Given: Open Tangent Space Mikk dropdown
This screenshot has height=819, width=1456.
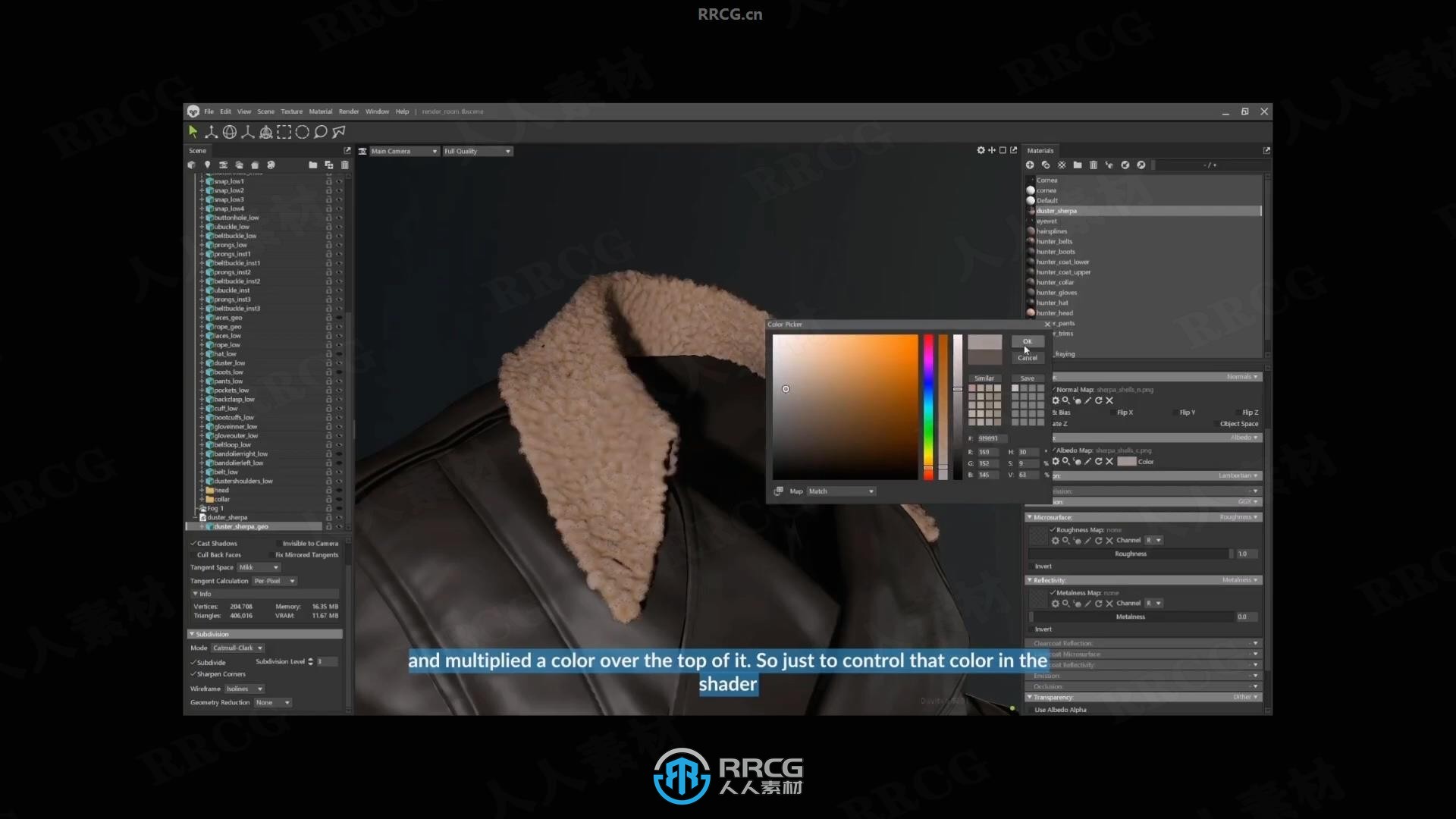Looking at the screenshot, I should click(x=259, y=567).
